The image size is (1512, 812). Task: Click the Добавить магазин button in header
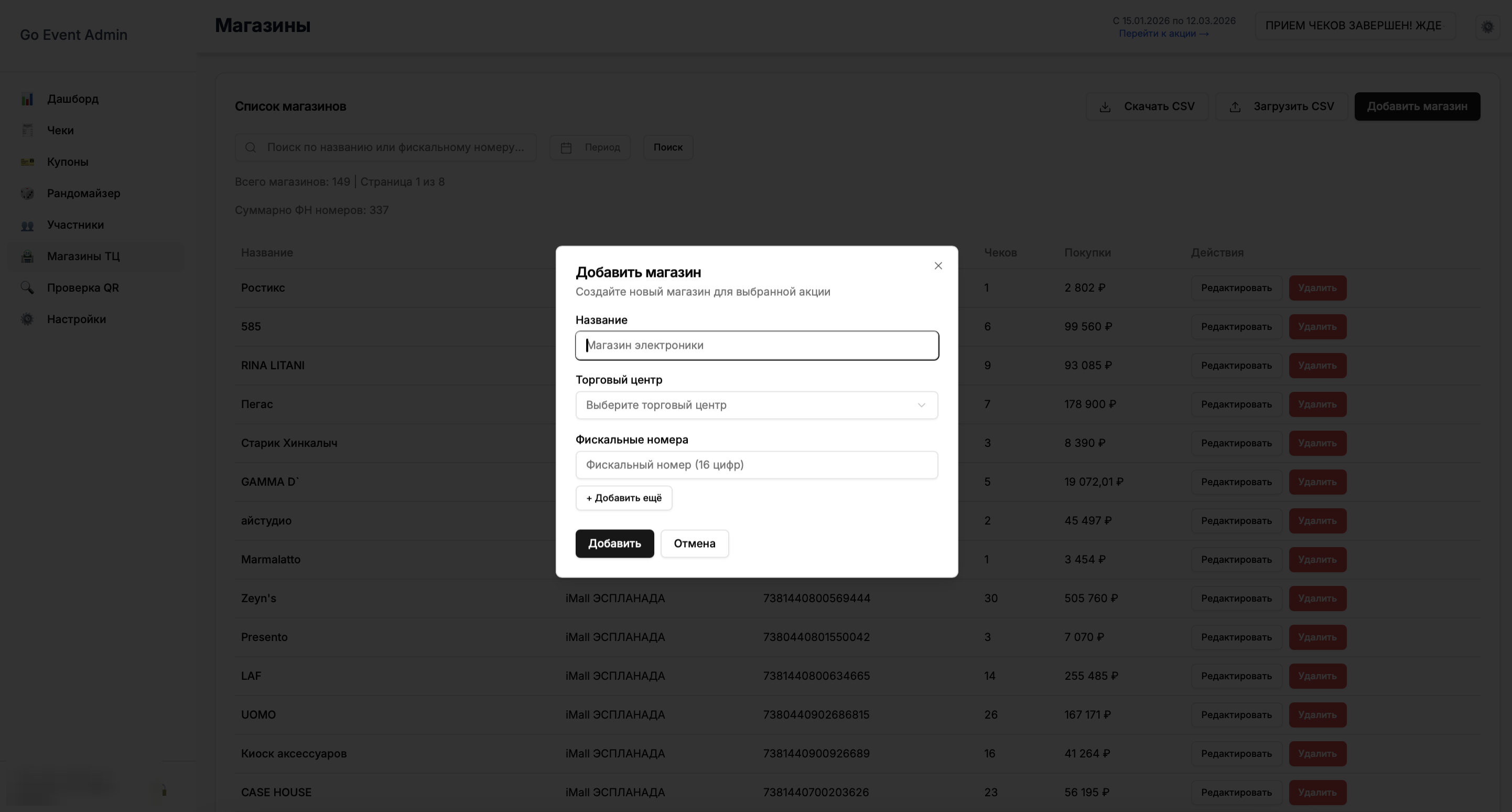[1417, 106]
